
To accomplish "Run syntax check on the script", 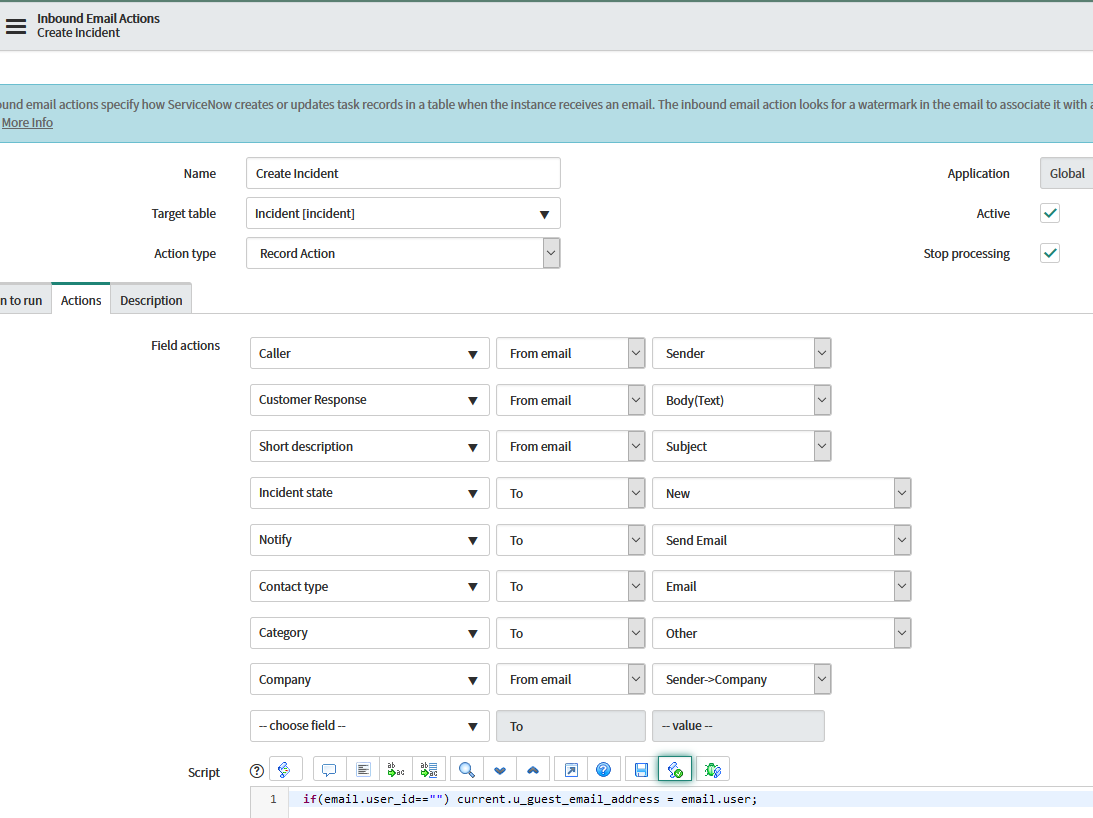I will pos(674,768).
